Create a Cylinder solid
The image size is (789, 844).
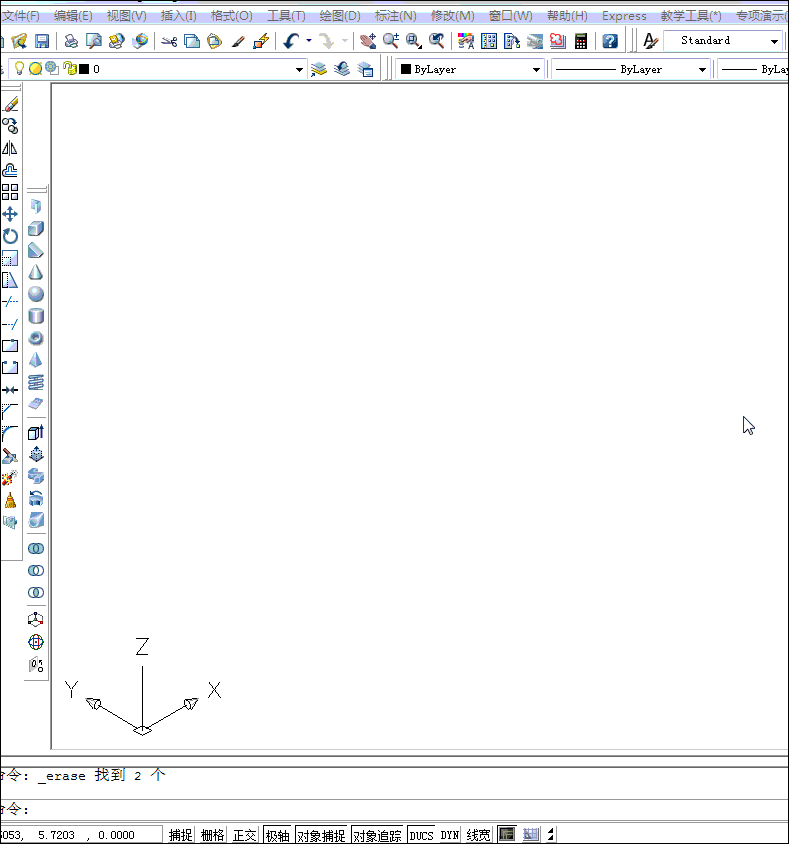point(36,316)
